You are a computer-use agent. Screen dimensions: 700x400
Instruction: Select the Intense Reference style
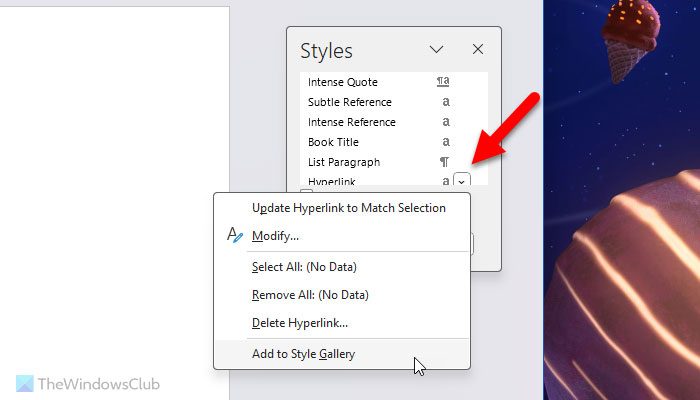(352, 122)
